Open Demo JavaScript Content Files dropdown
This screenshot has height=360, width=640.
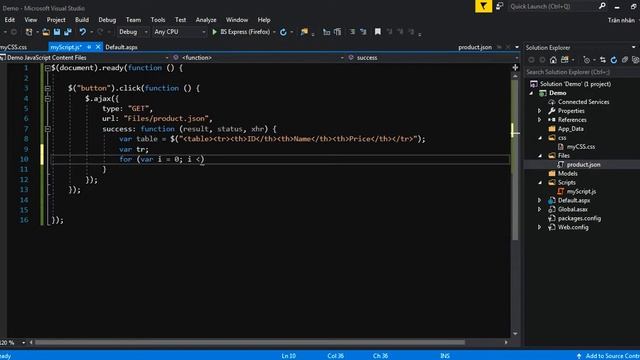(167, 58)
